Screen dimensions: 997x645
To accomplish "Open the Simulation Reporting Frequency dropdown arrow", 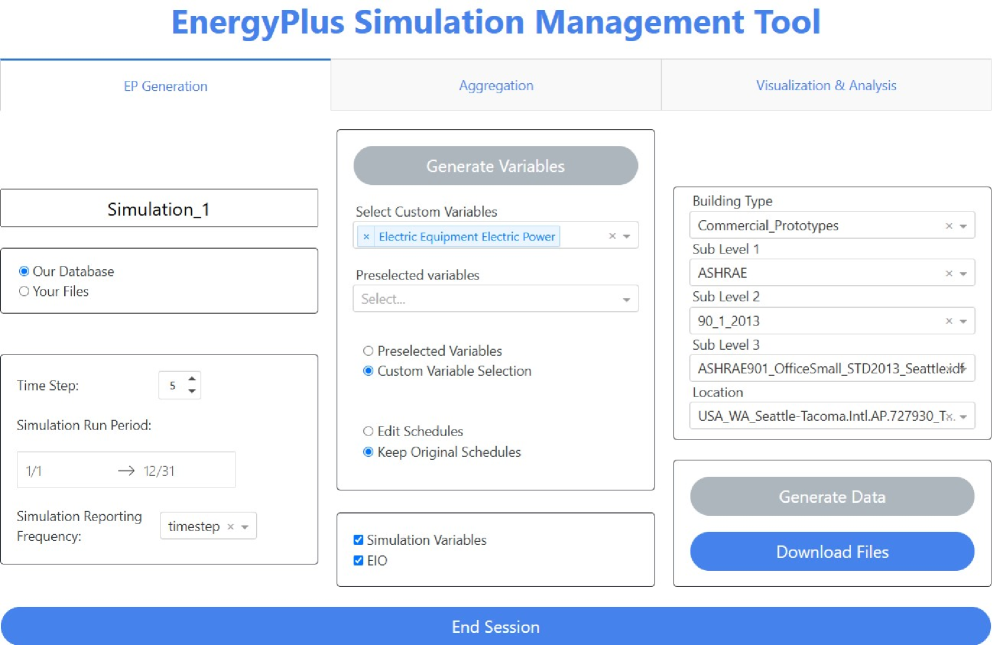I will point(245,527).
